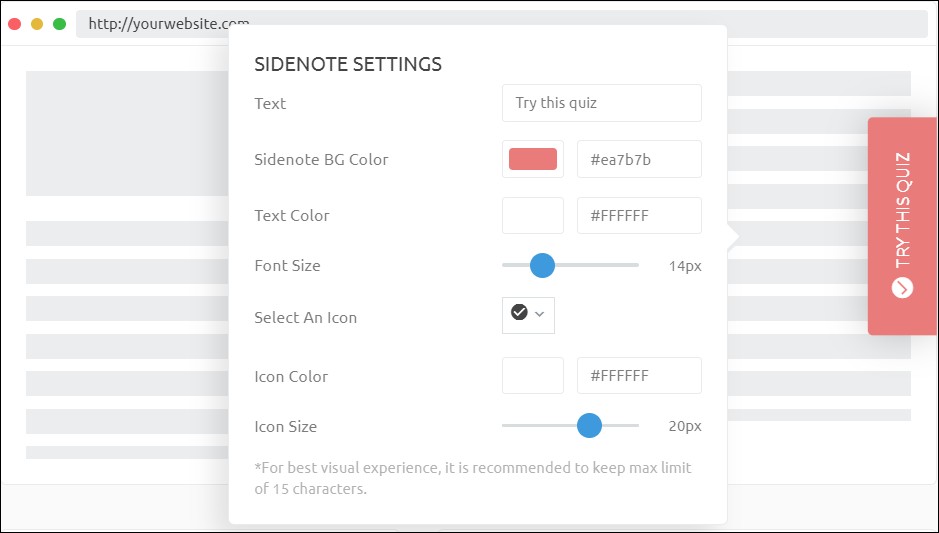The image size is (939, 533).
Task: Click the green window dot in the mock browser
Action: click(x=60, y=24)
